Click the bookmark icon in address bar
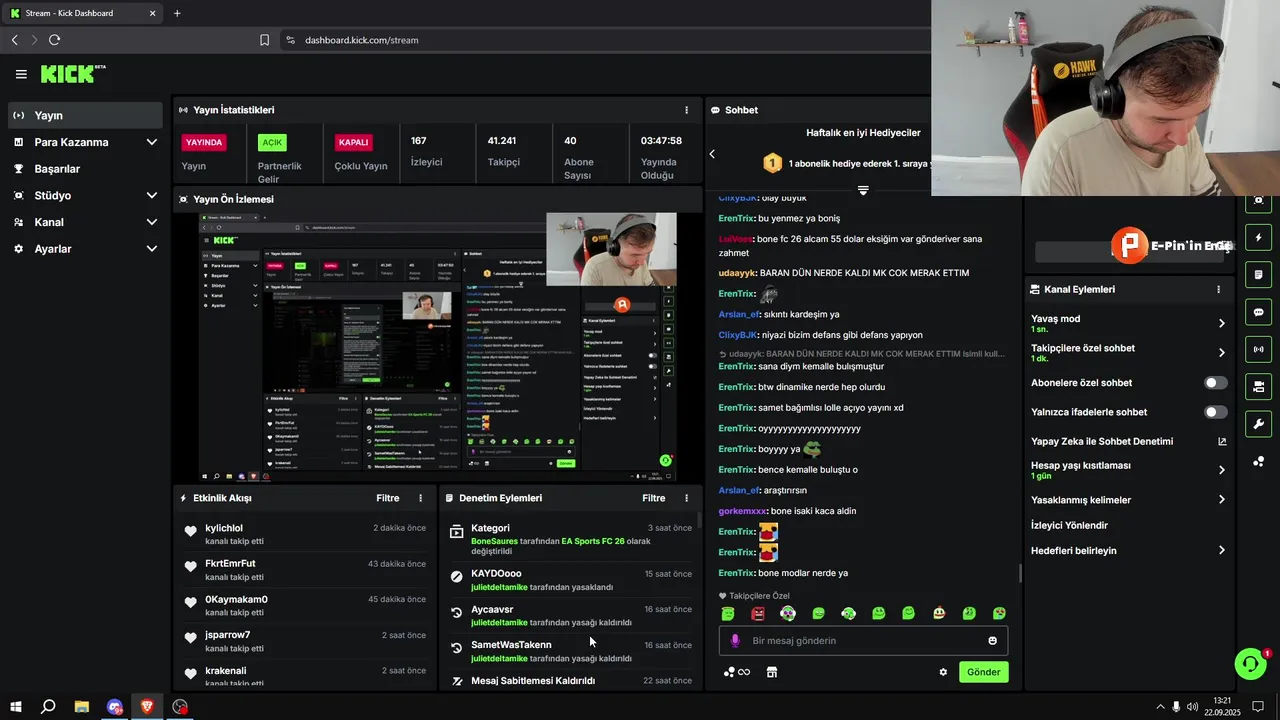Screen dimensions: 1280x720 pyautogui.click(x=264, y=40)
